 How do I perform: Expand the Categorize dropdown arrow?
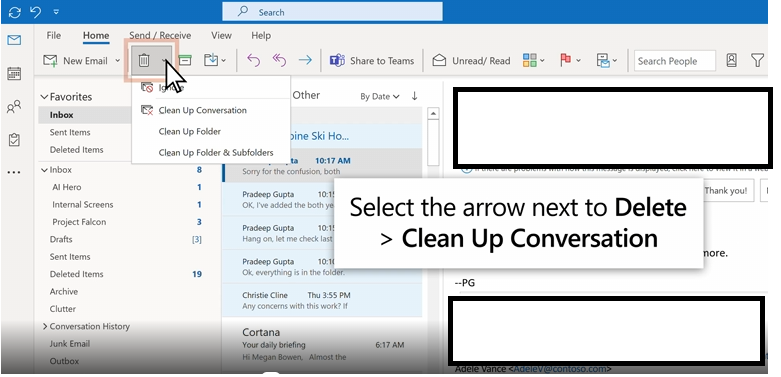click(542, 61)
